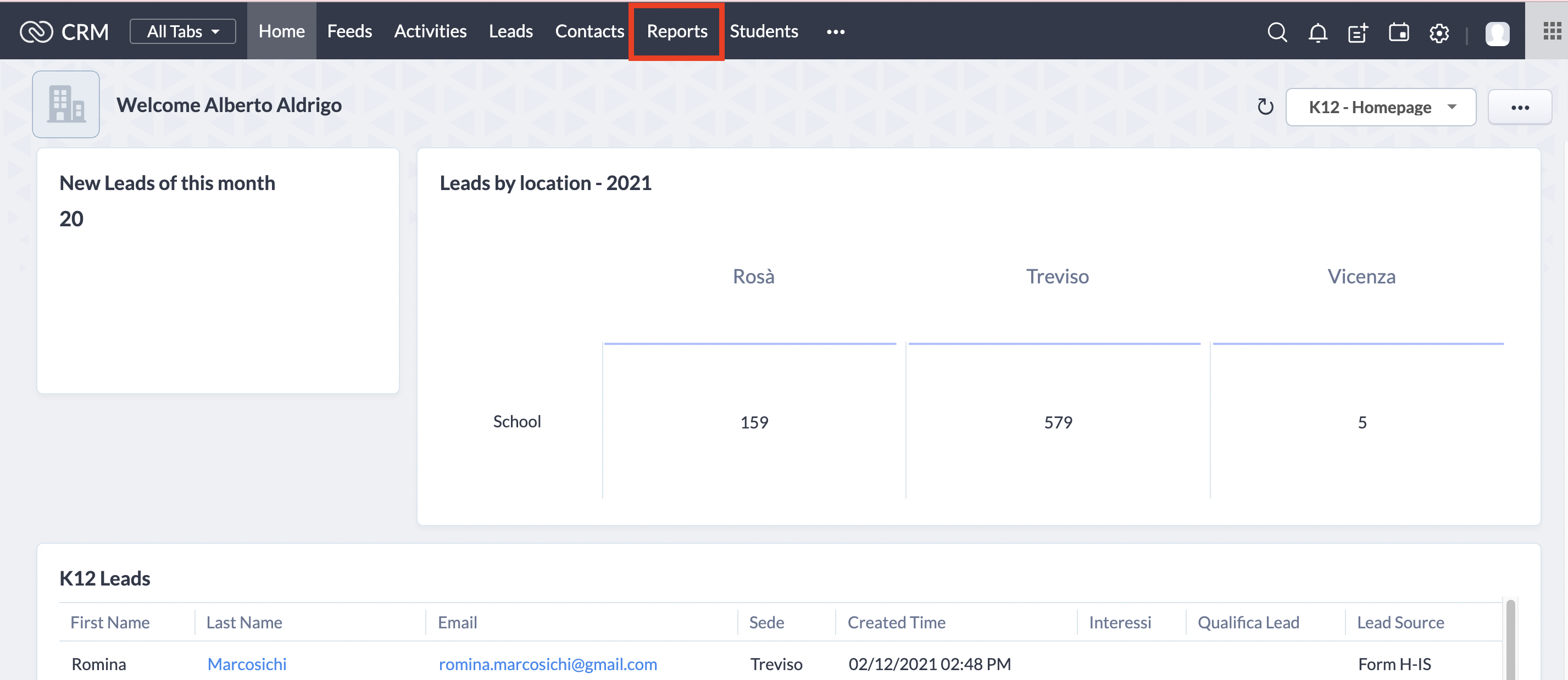This screenshot has height=680, width=1568.
Task: Click the company building logo icon
Action: click(66, 104)
